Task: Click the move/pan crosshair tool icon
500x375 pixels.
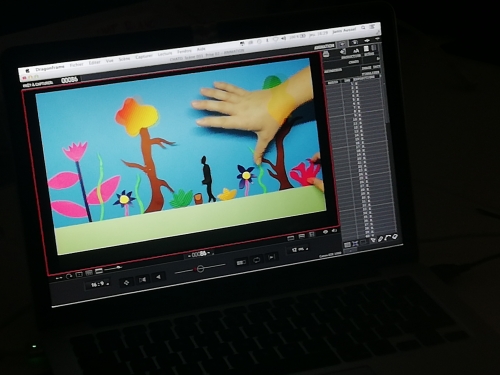Action: 126,282
